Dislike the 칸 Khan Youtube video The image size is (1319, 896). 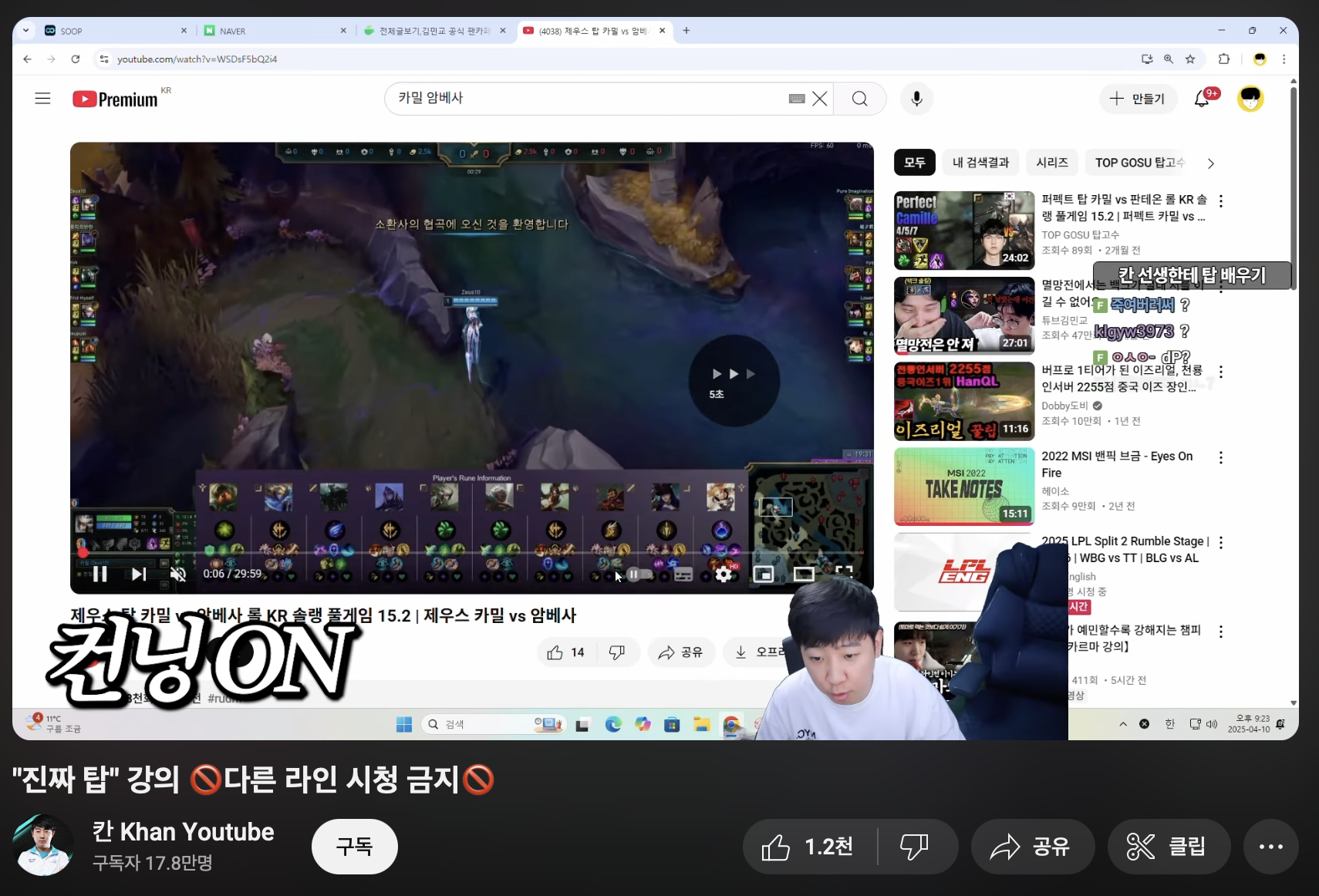pyautogui.click(x=916, y=847)
